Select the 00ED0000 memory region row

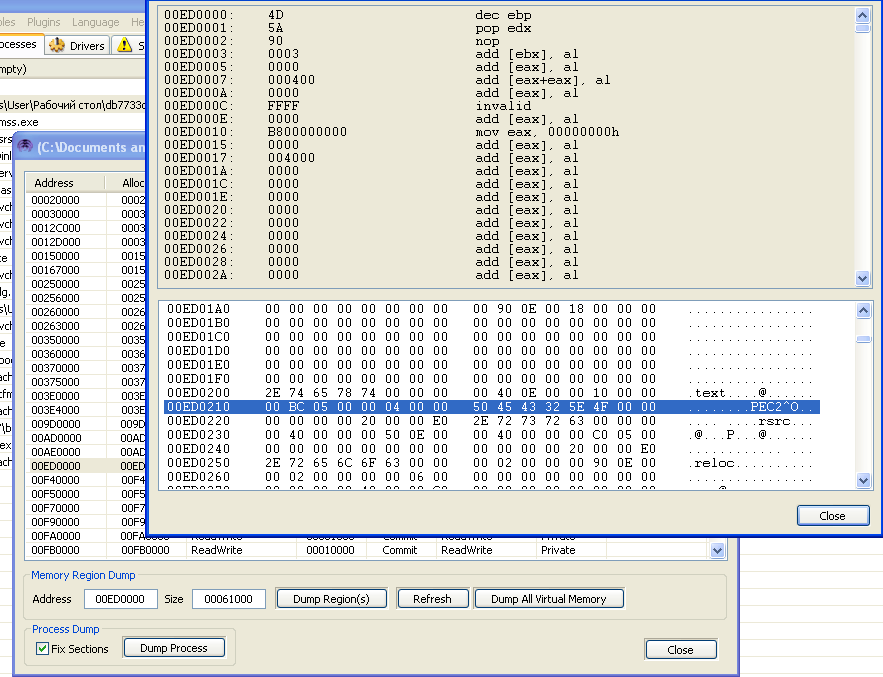[56, 466]
